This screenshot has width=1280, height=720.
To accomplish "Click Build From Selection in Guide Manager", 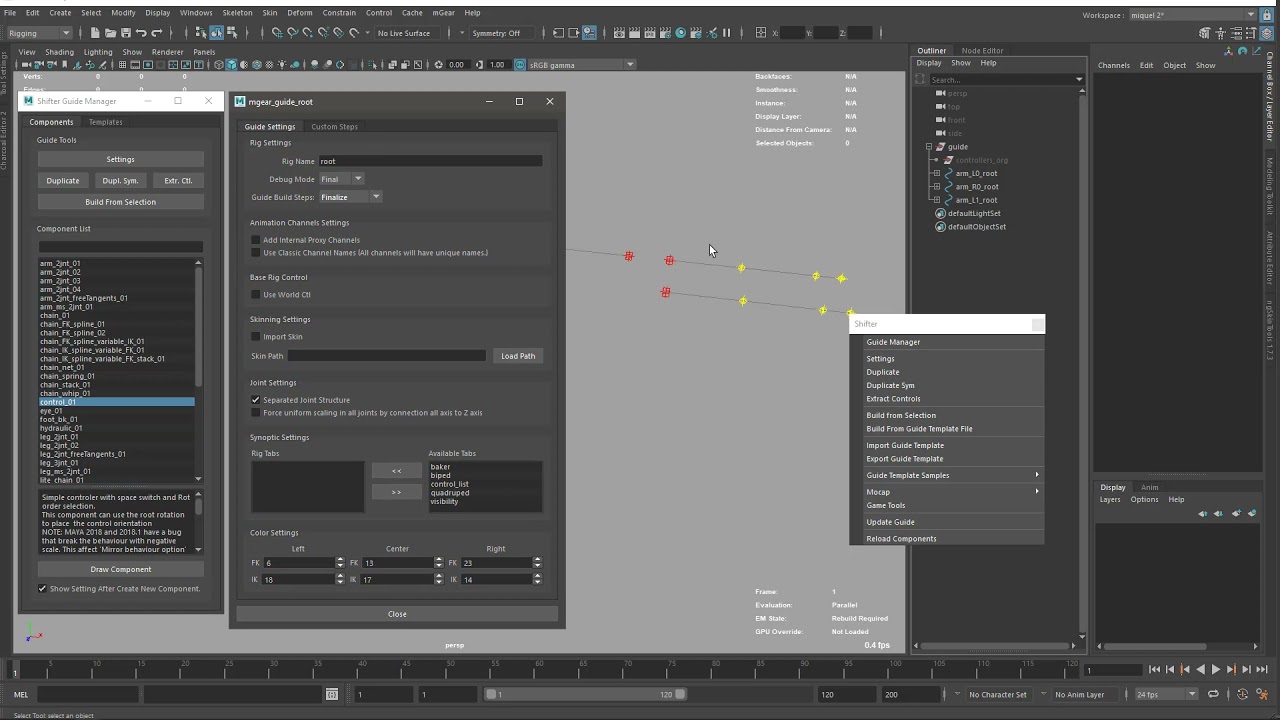I will click(120, 202).
